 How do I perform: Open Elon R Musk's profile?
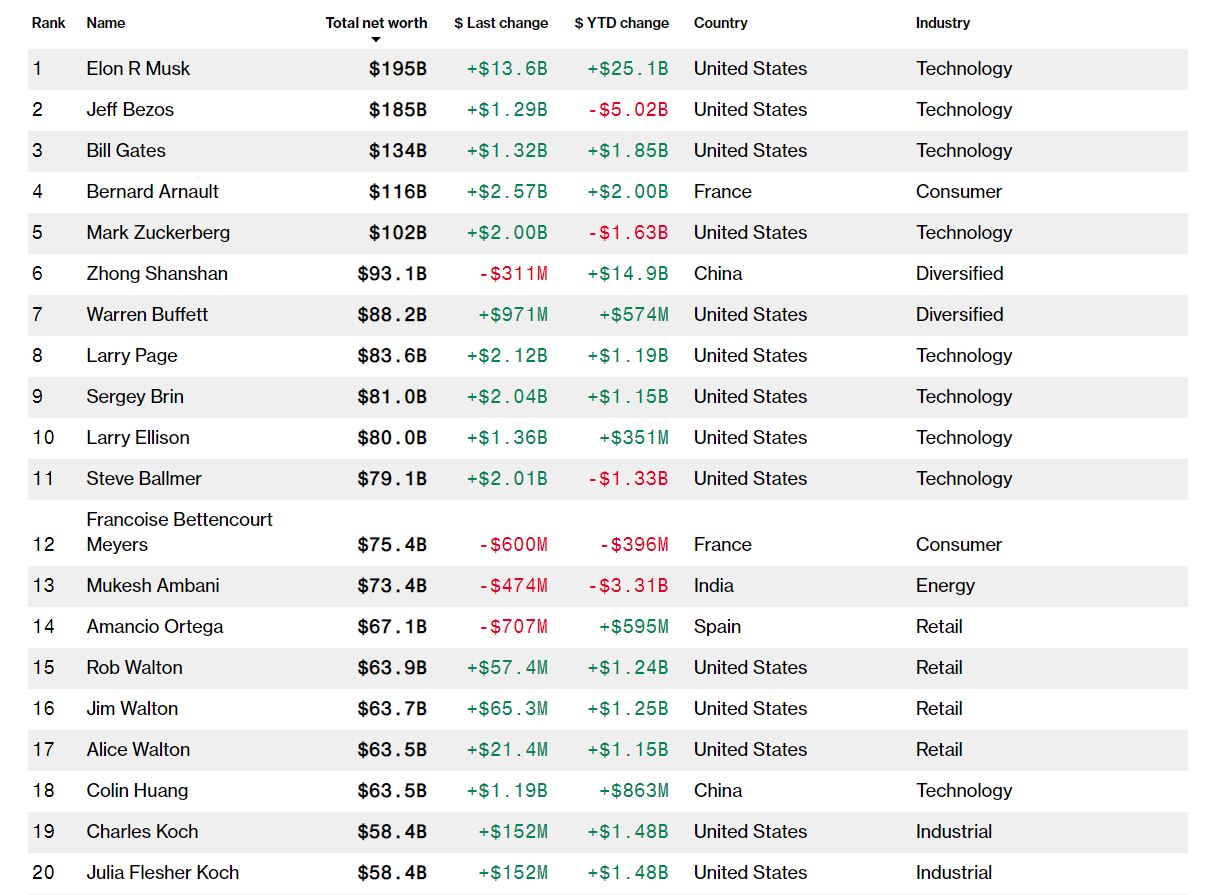(x=138, y=69)
